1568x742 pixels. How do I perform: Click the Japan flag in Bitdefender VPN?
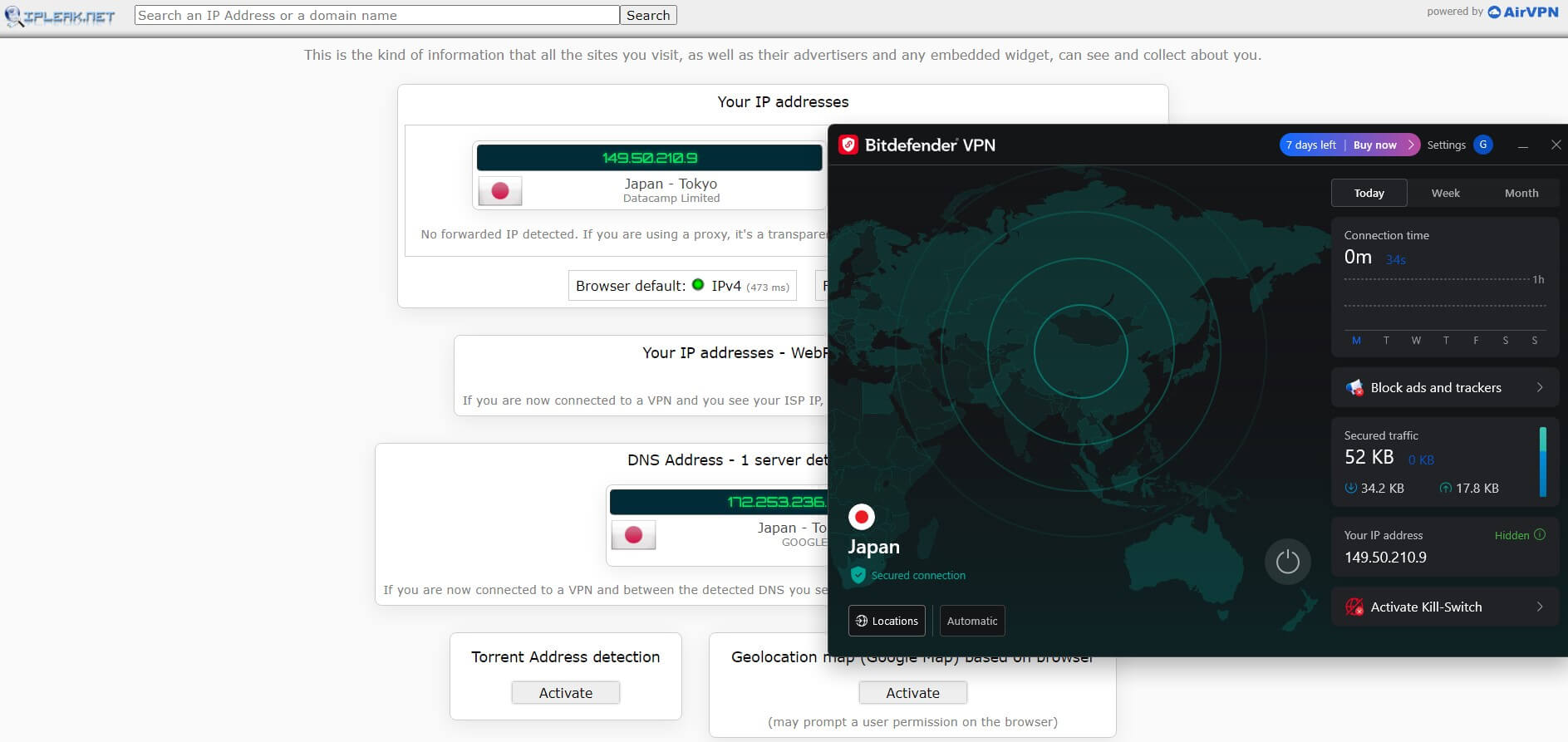coord(862,517)
